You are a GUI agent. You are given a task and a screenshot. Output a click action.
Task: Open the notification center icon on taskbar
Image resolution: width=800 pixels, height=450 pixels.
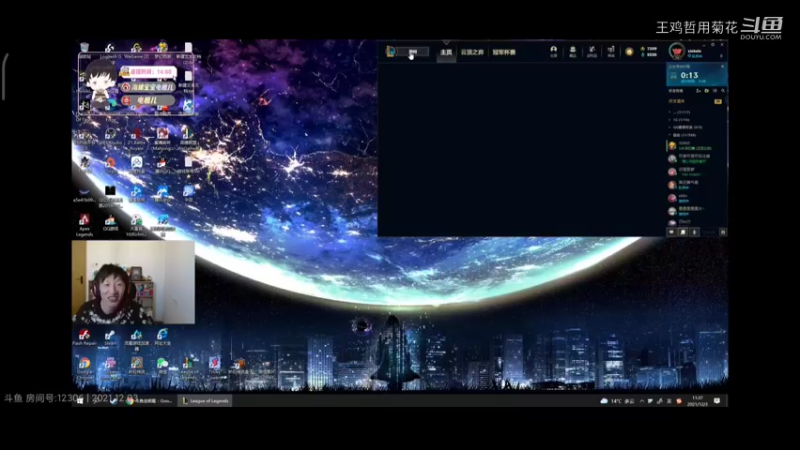pos(717,401)
